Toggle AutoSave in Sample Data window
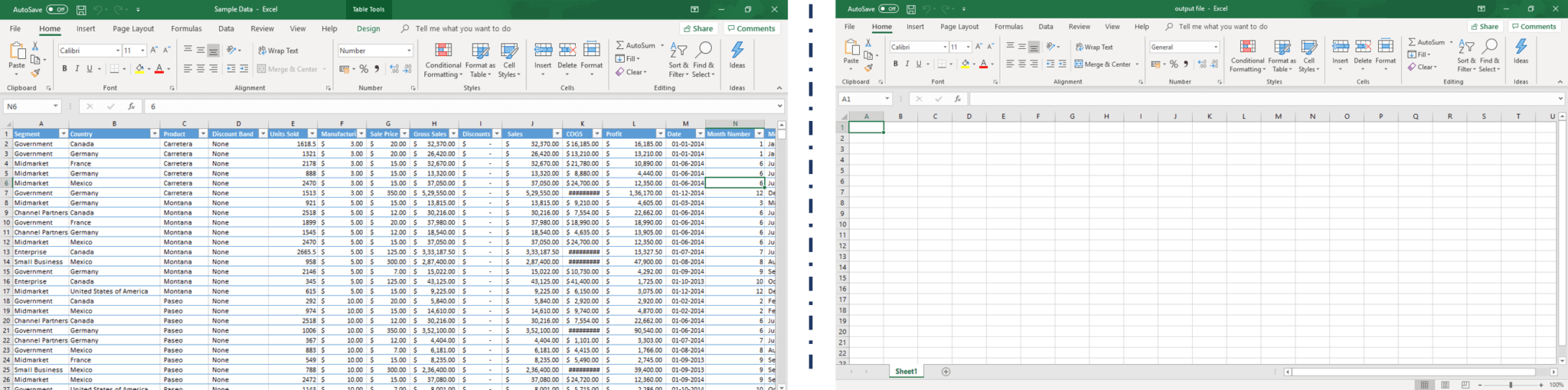Viewport: 1568px width, 390px height. click(x=57, y=9)
